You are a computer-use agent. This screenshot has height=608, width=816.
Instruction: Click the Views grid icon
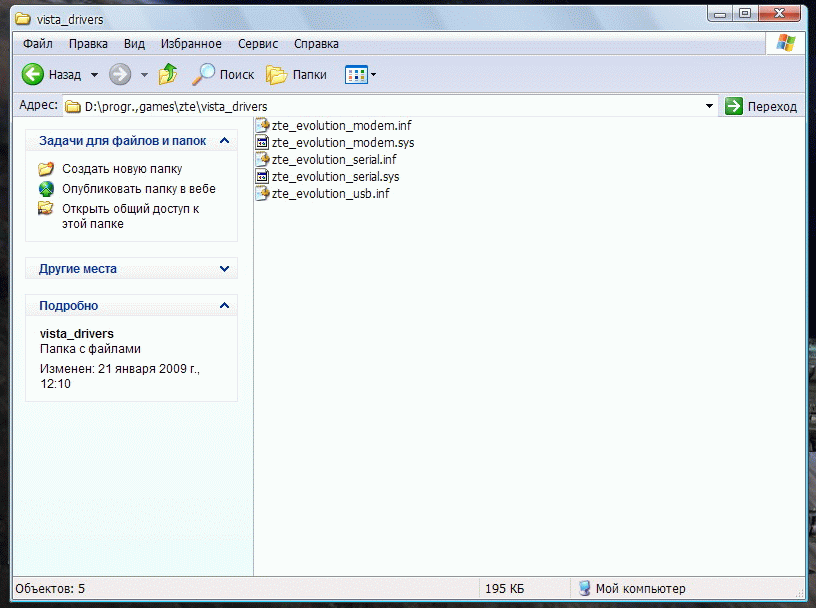coord(355,74)
